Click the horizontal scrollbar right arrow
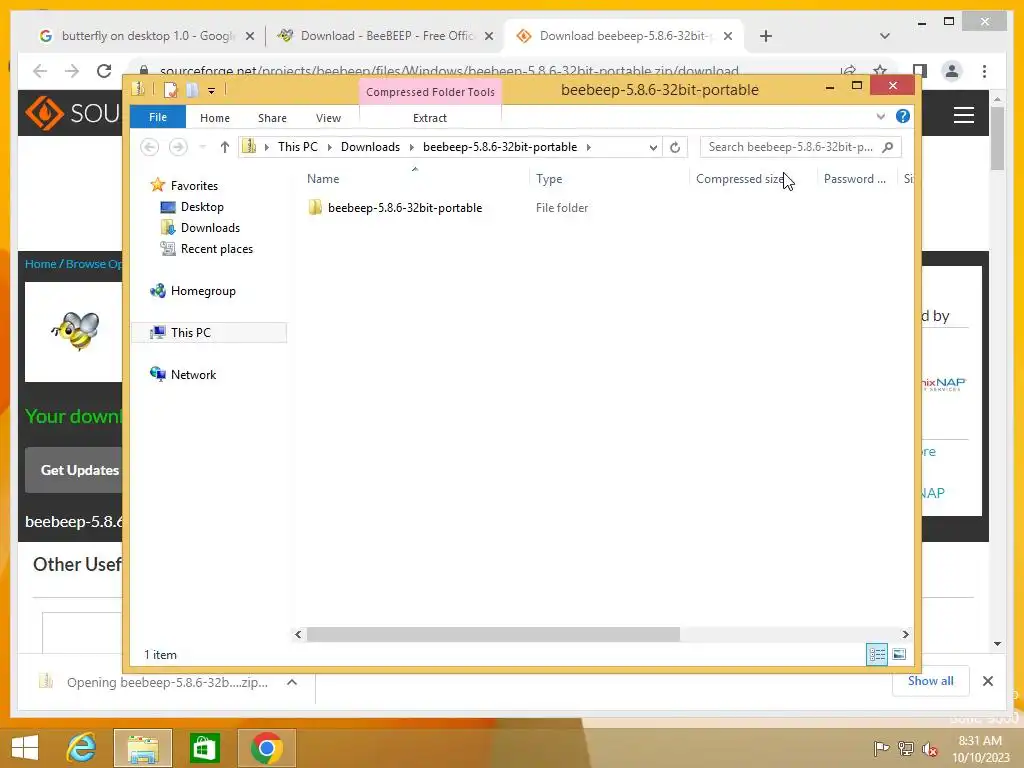The height and width of the screenshot is (768, 1024). (x=905, y=634)
